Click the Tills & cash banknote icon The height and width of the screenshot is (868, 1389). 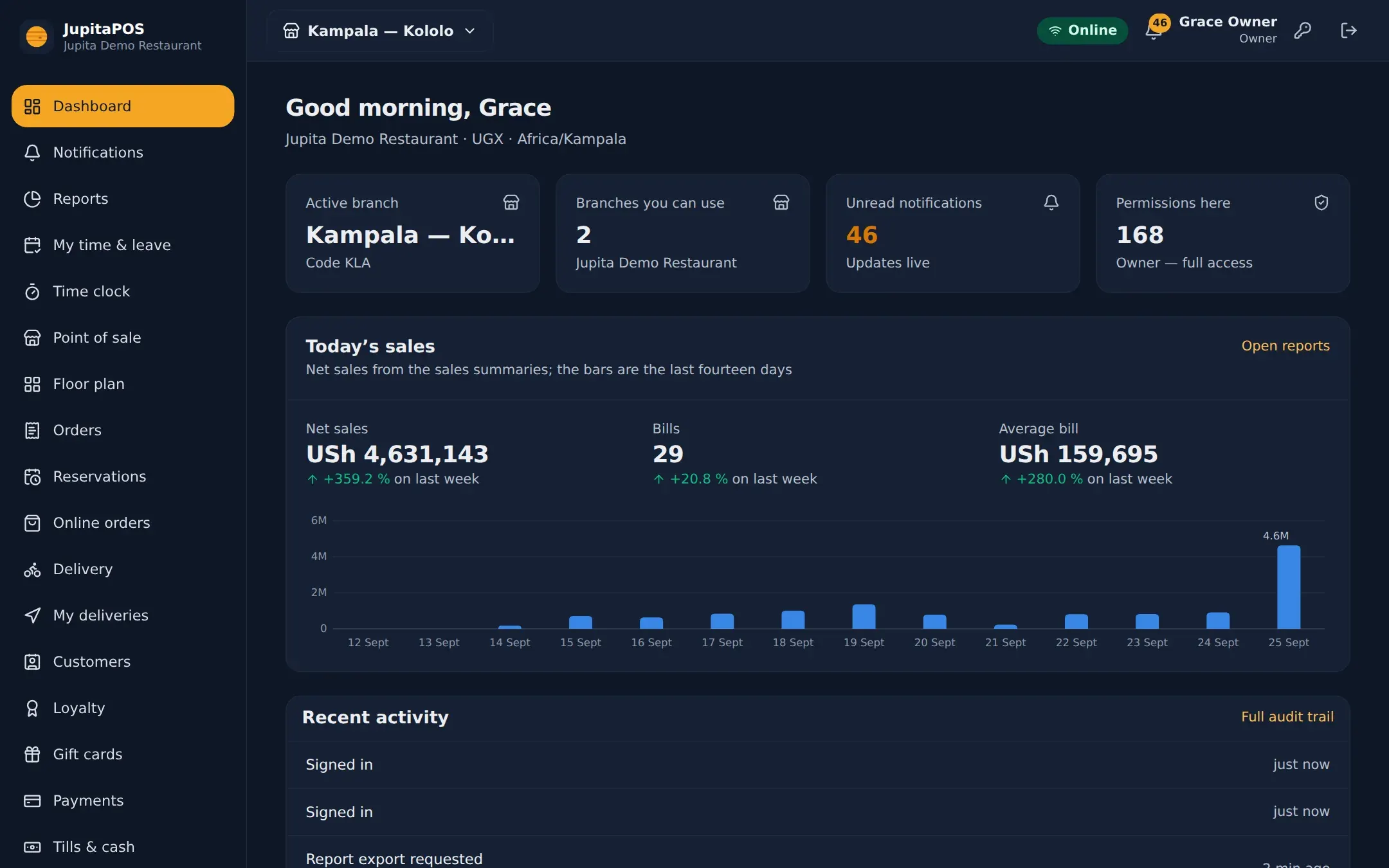(32, 847)
